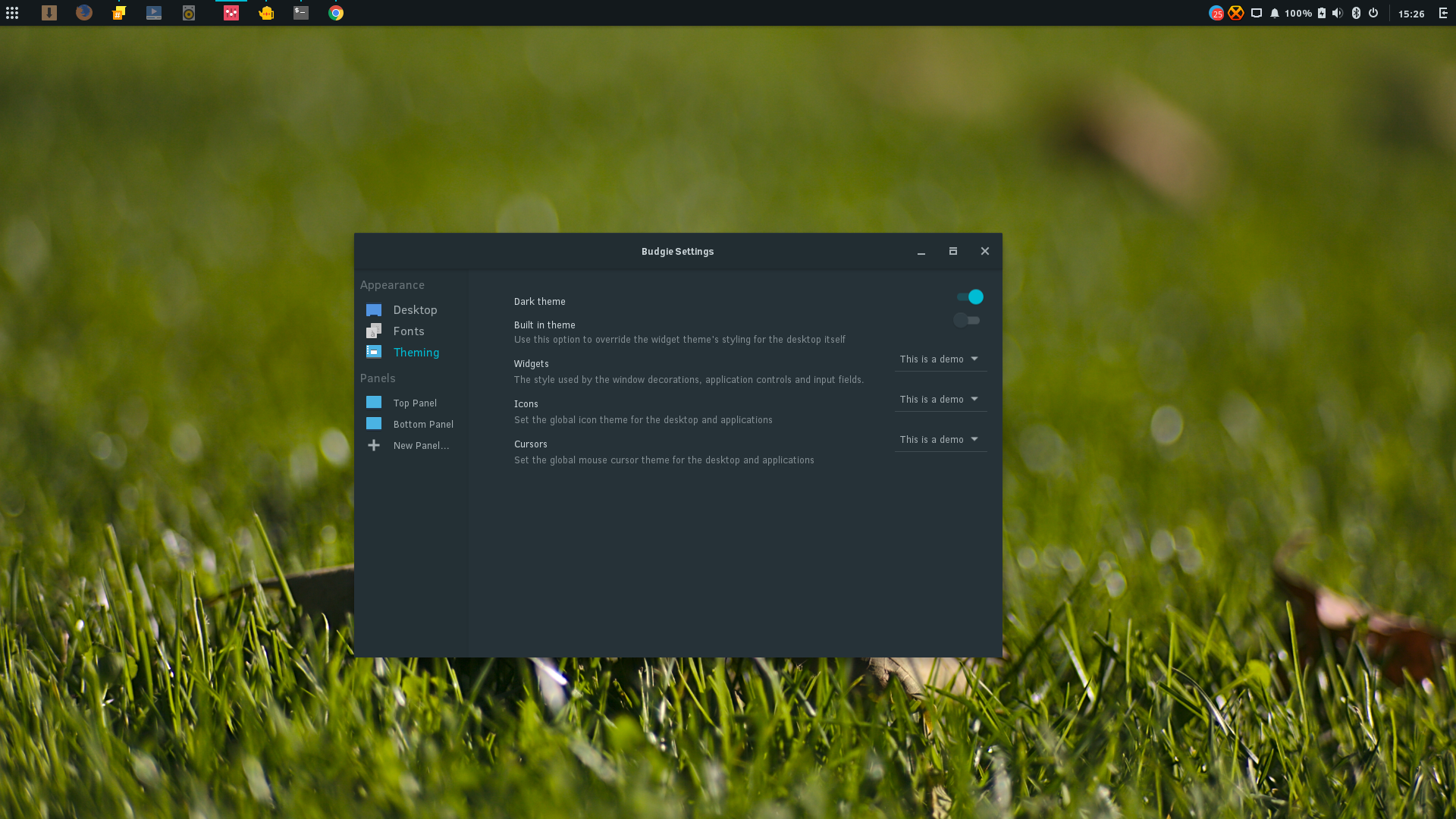Click the Built in theme label
This screenshot has height=819, width=1456.
point(544,325)
